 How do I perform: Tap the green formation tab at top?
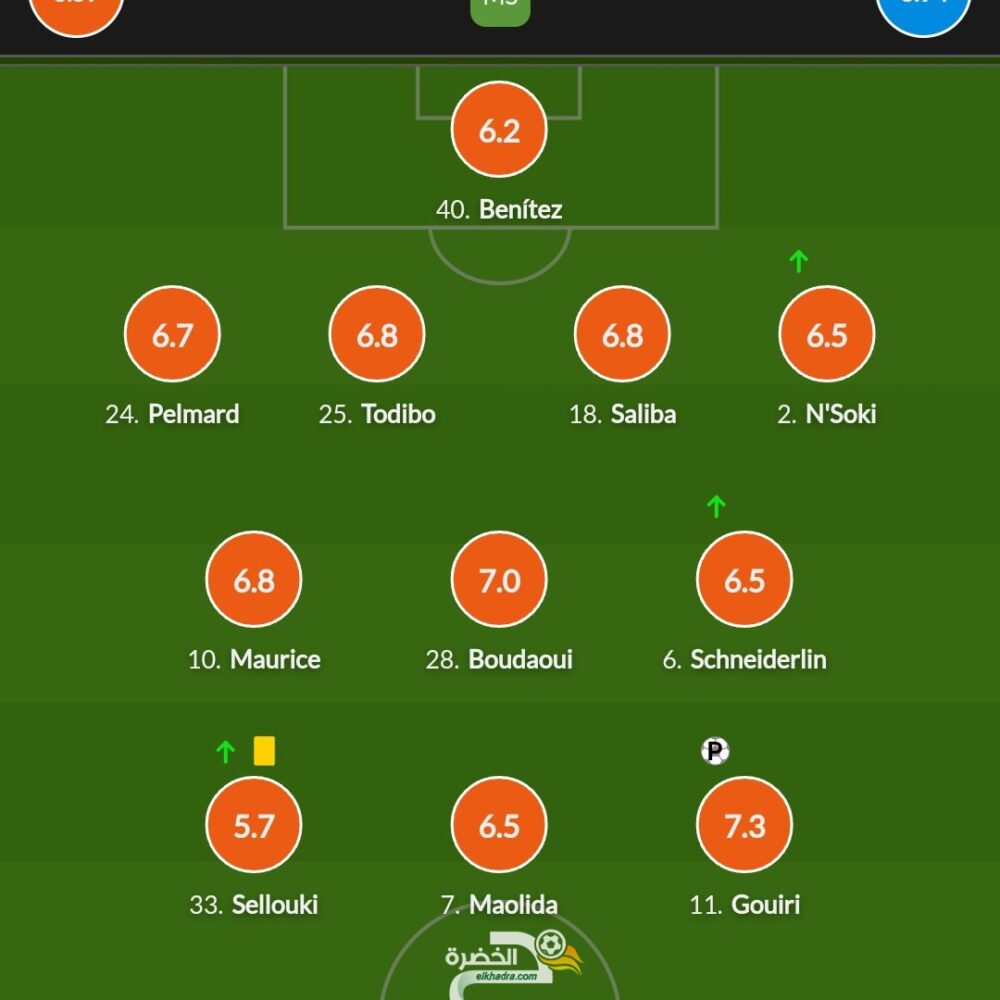point(500,10)
